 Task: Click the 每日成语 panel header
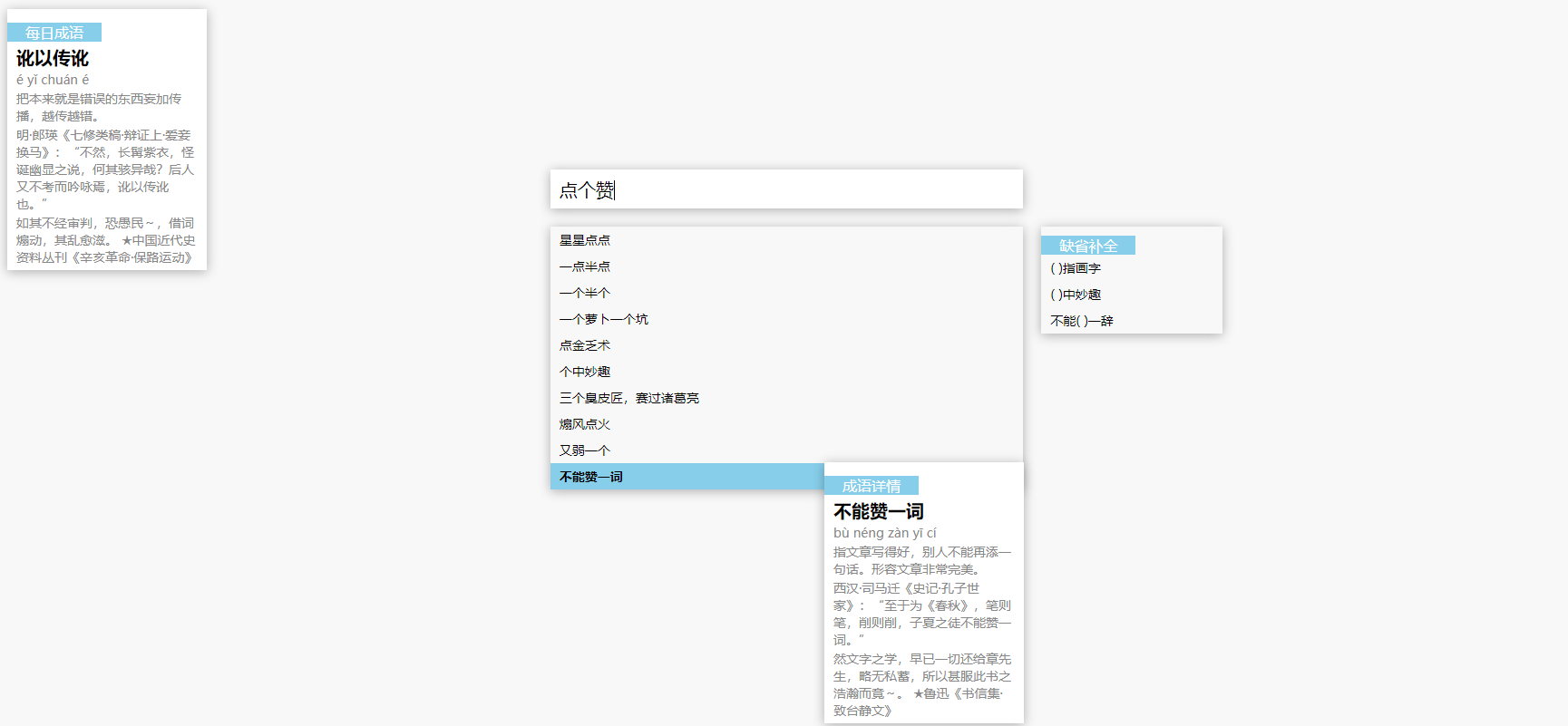point(54,33)
